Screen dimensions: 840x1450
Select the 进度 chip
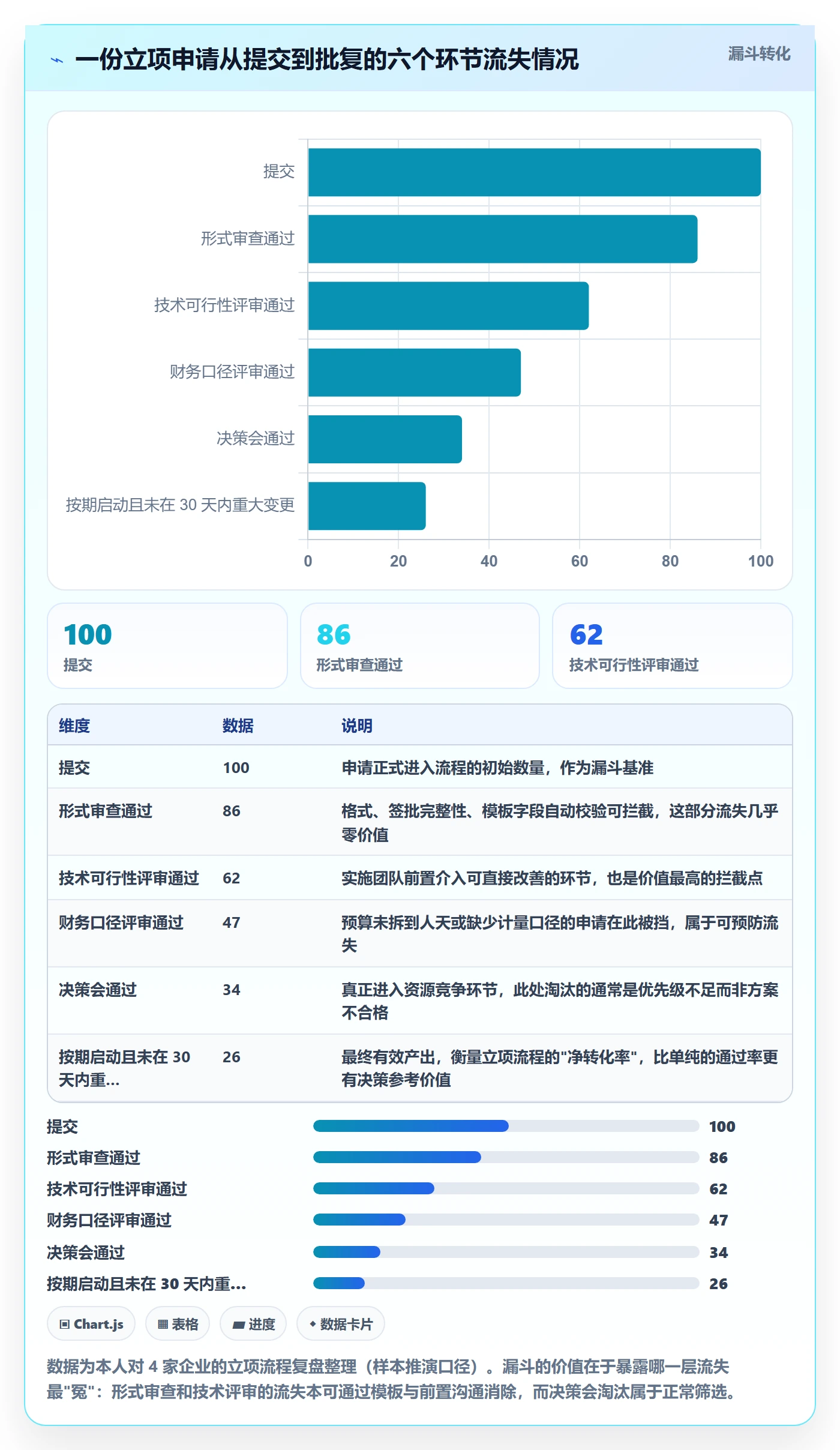point(253,1324)
